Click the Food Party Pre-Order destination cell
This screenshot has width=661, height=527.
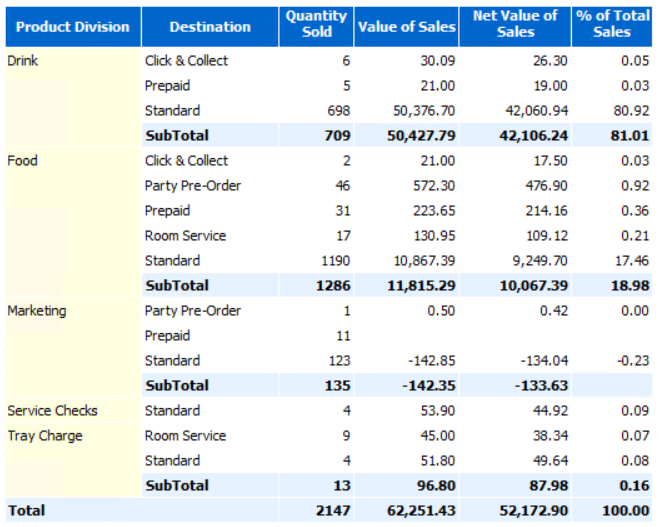pyautogui.click(x=193, y=186)
